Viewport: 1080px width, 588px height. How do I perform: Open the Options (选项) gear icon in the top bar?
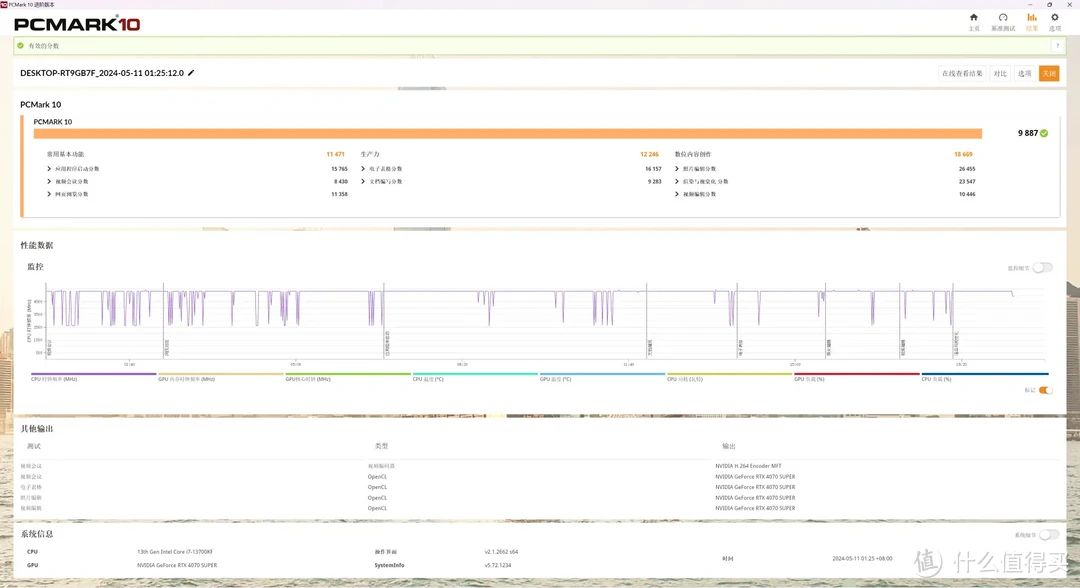pyautogui.click(x=1055, y=18)
